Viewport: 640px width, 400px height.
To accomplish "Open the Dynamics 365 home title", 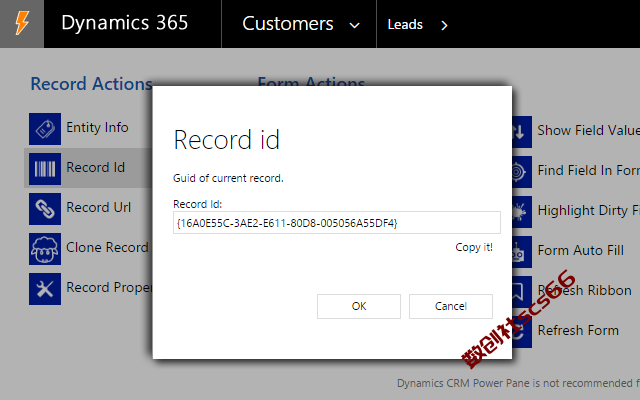I will [x=124, y=23].
